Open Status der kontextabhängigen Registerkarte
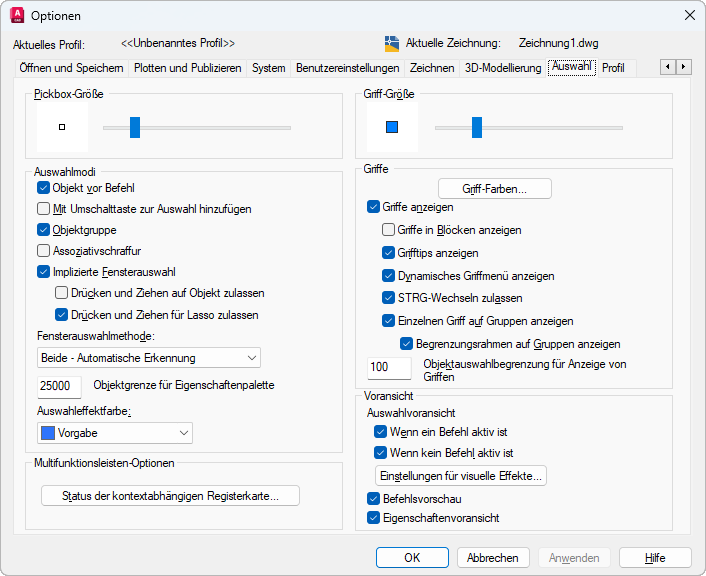The height and width of the screenshot is (576, 706). click(170, 496)
